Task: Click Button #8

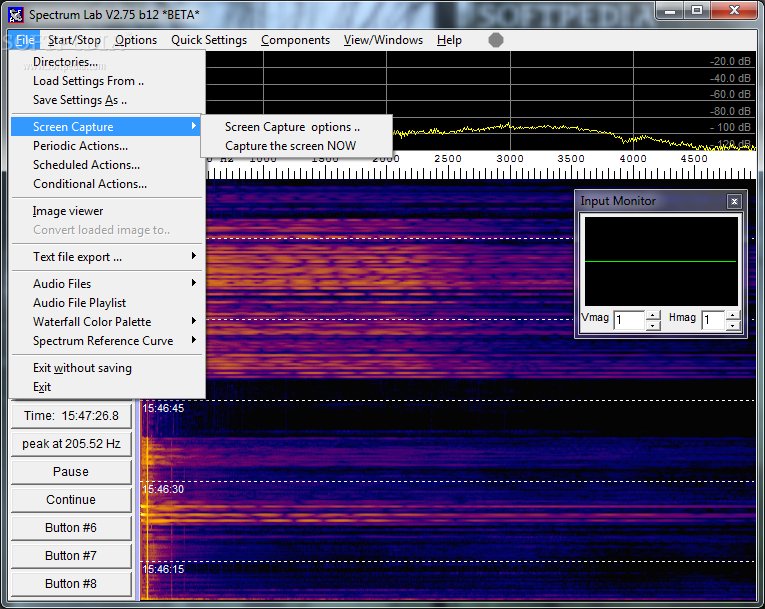Action: 71,584
